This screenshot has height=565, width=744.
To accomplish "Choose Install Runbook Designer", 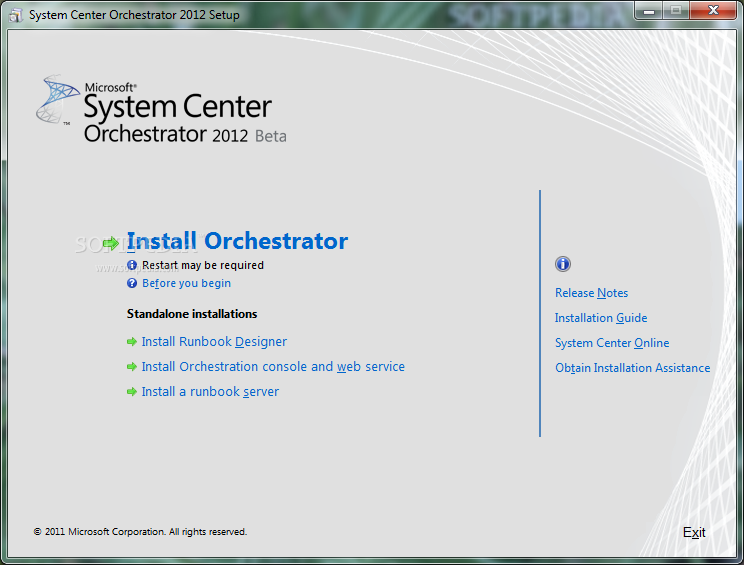I will 214,342.
